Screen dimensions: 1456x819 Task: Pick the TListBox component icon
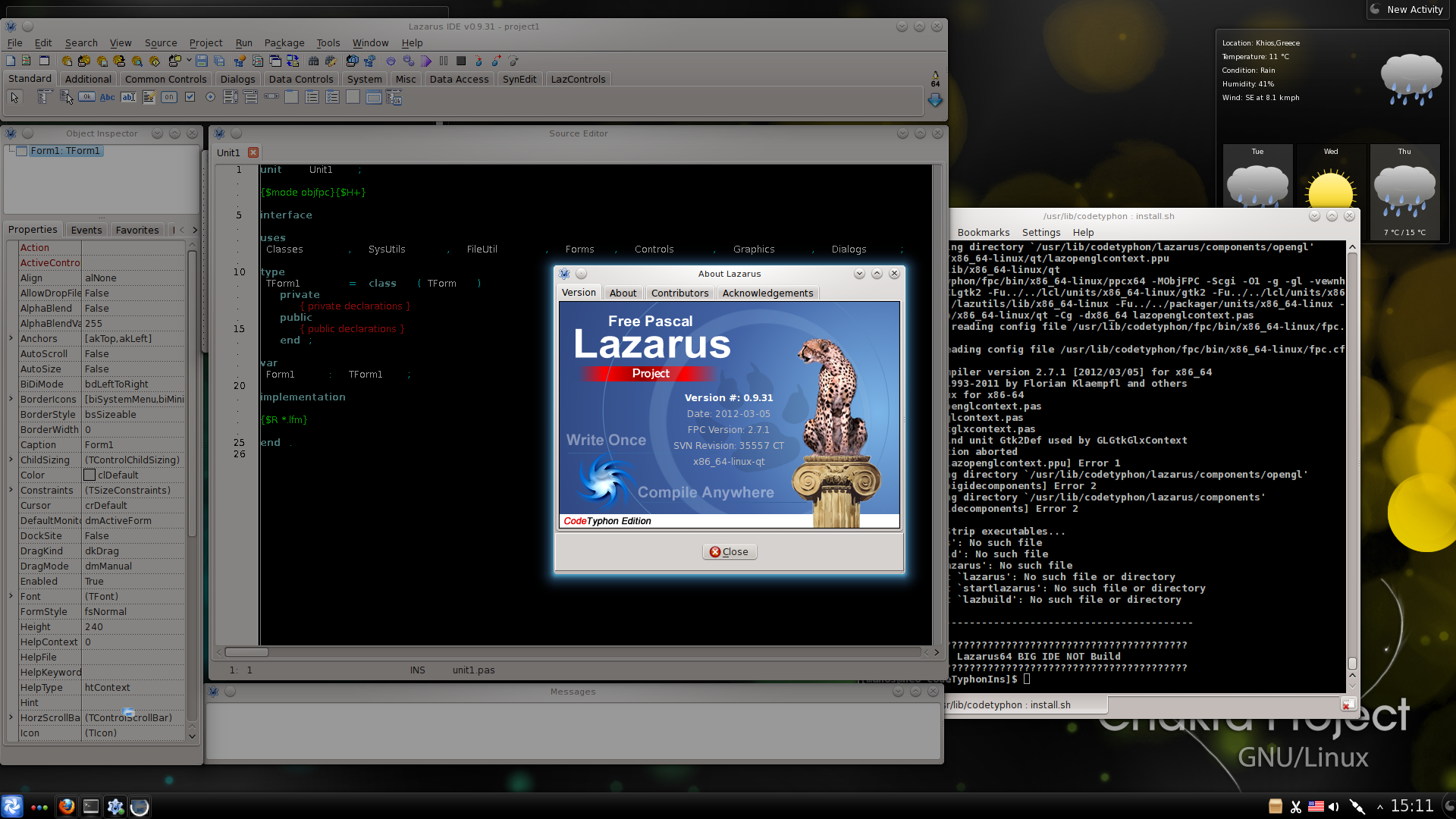tap(231, 97)
